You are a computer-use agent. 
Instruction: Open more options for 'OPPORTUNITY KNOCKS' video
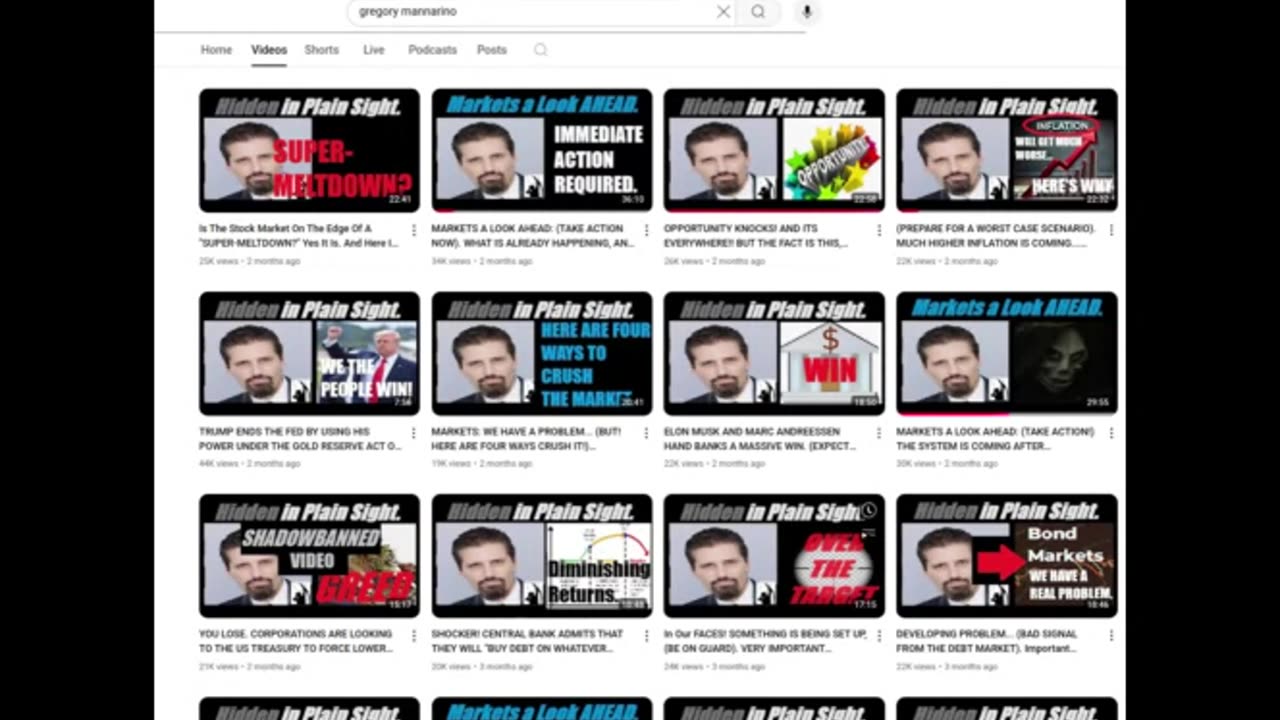tap(879, 230)
